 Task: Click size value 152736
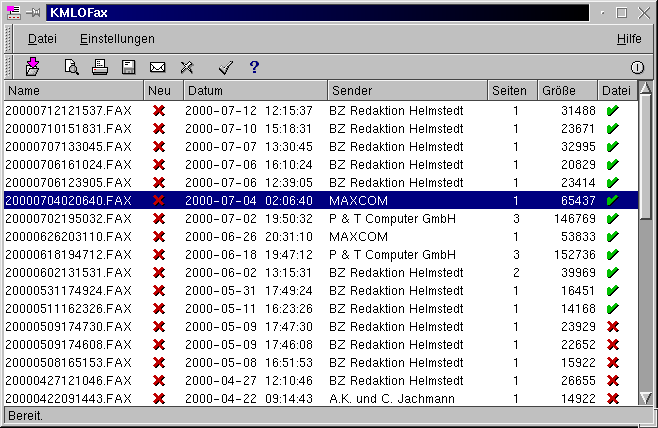tap(575, 255)
